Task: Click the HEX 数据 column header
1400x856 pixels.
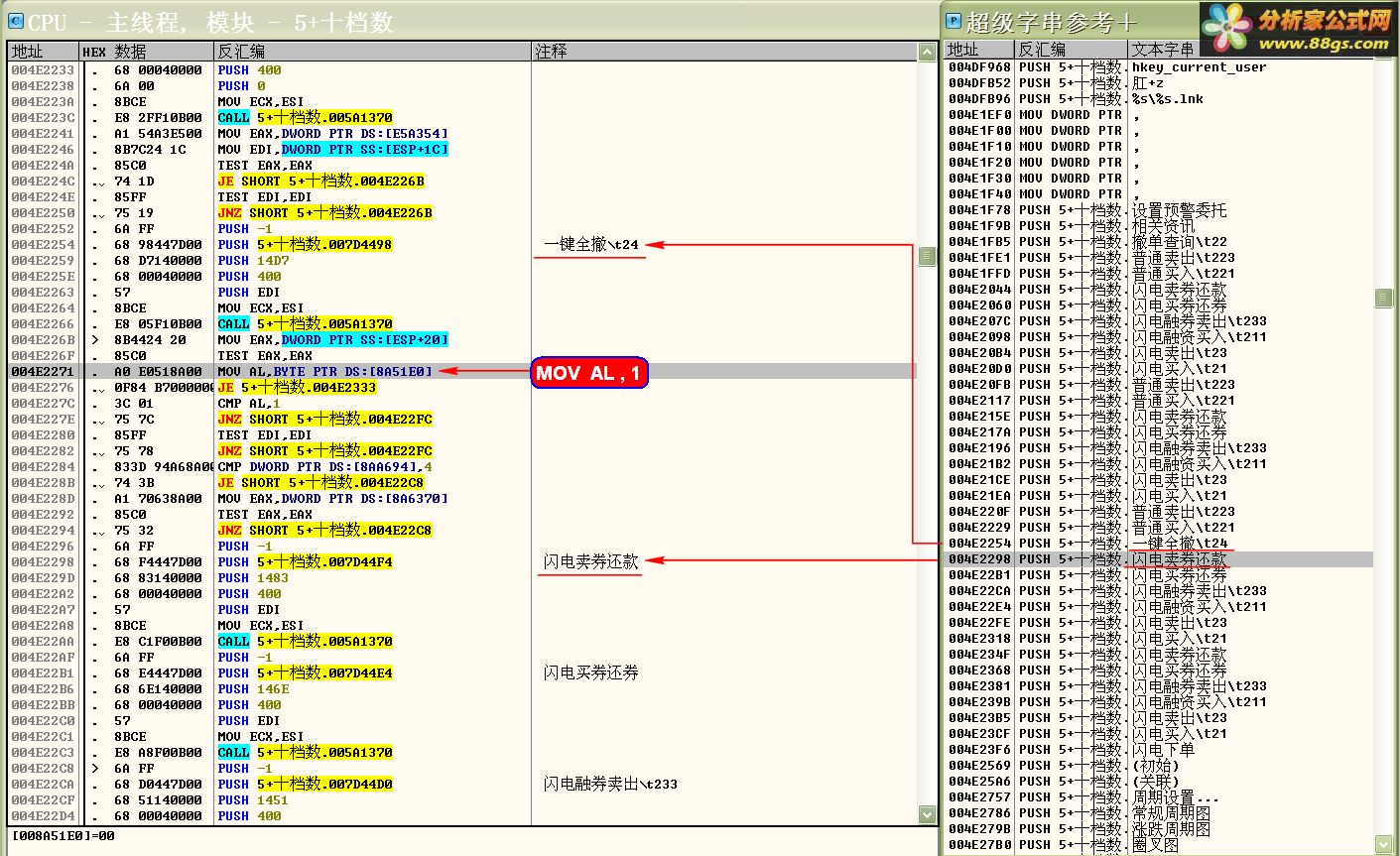Action: 147,52
